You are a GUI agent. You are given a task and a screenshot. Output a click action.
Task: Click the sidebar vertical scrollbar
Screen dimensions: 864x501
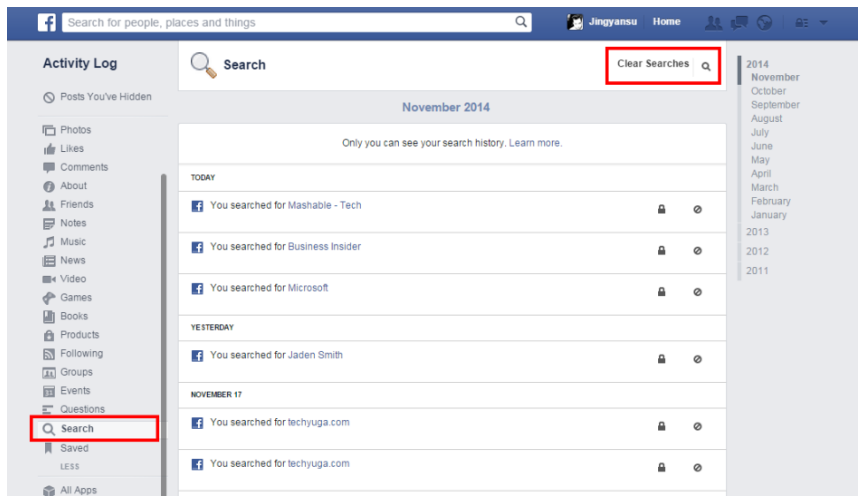coord(164,335)
